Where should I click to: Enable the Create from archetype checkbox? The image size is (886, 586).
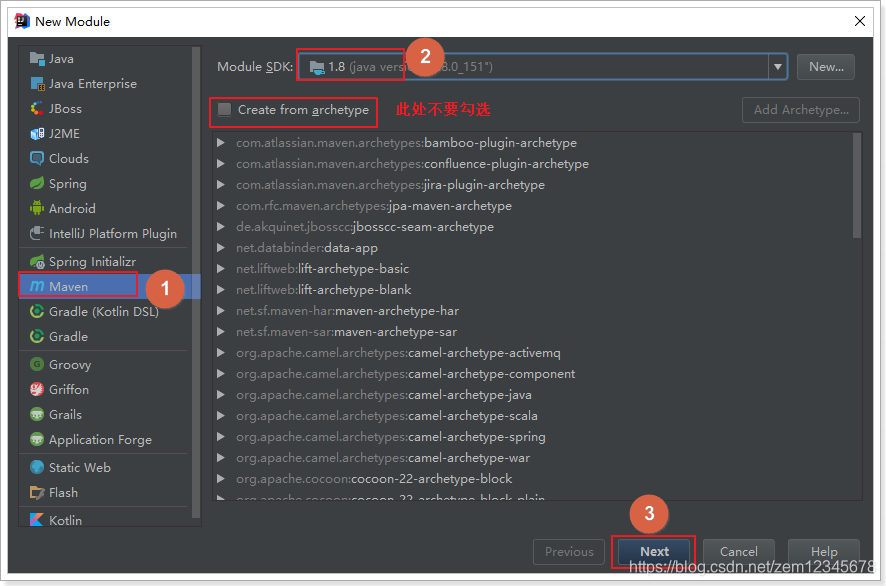point(225,110)
